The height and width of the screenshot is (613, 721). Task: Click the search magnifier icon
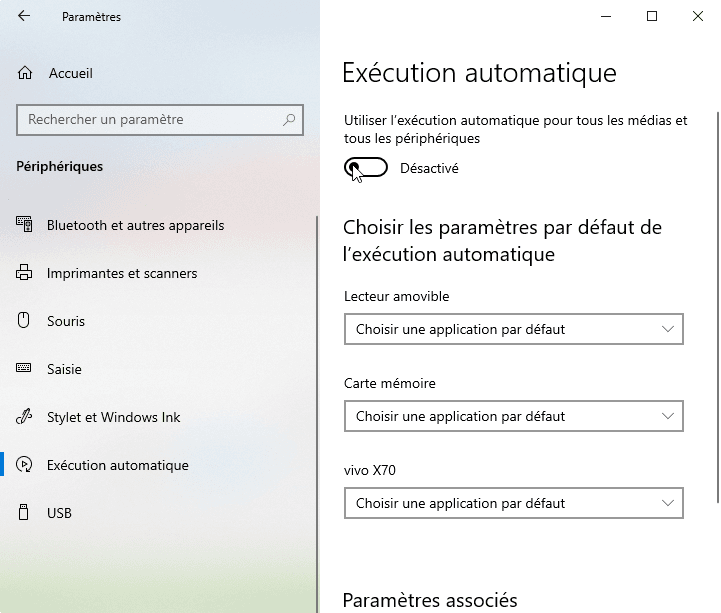pos(289,120)
